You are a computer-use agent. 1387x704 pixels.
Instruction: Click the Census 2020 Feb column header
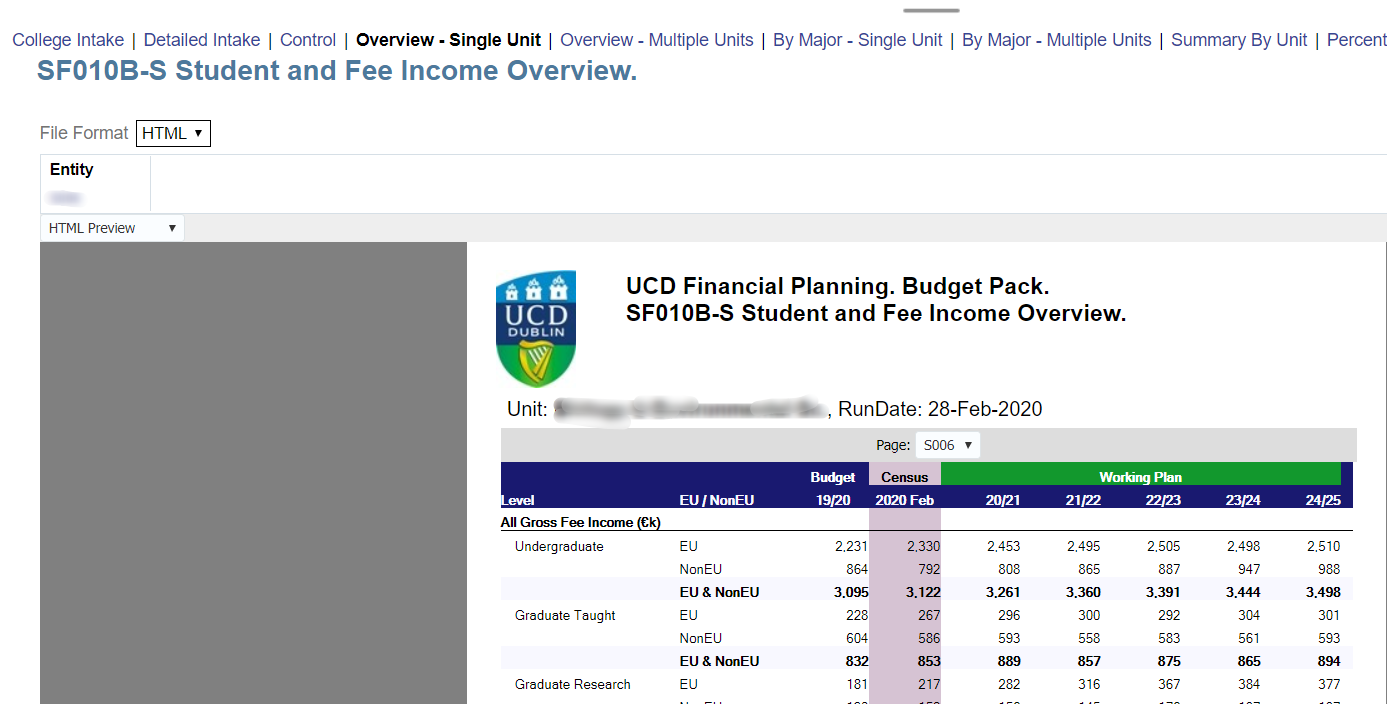tap(904, 489)
